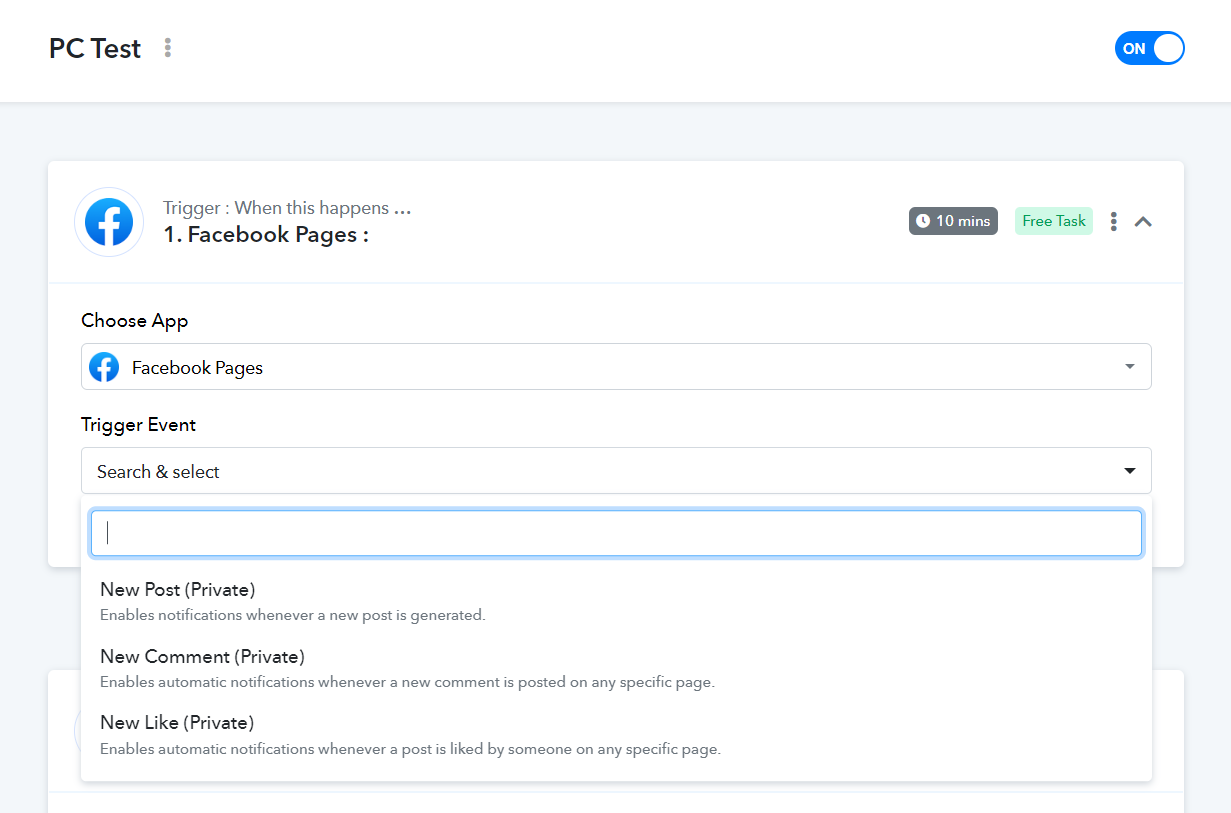The width and height of the screenshot is (1231, 813).
Task: Open the trigger step three-dot menu
Action: (1114, 222)
